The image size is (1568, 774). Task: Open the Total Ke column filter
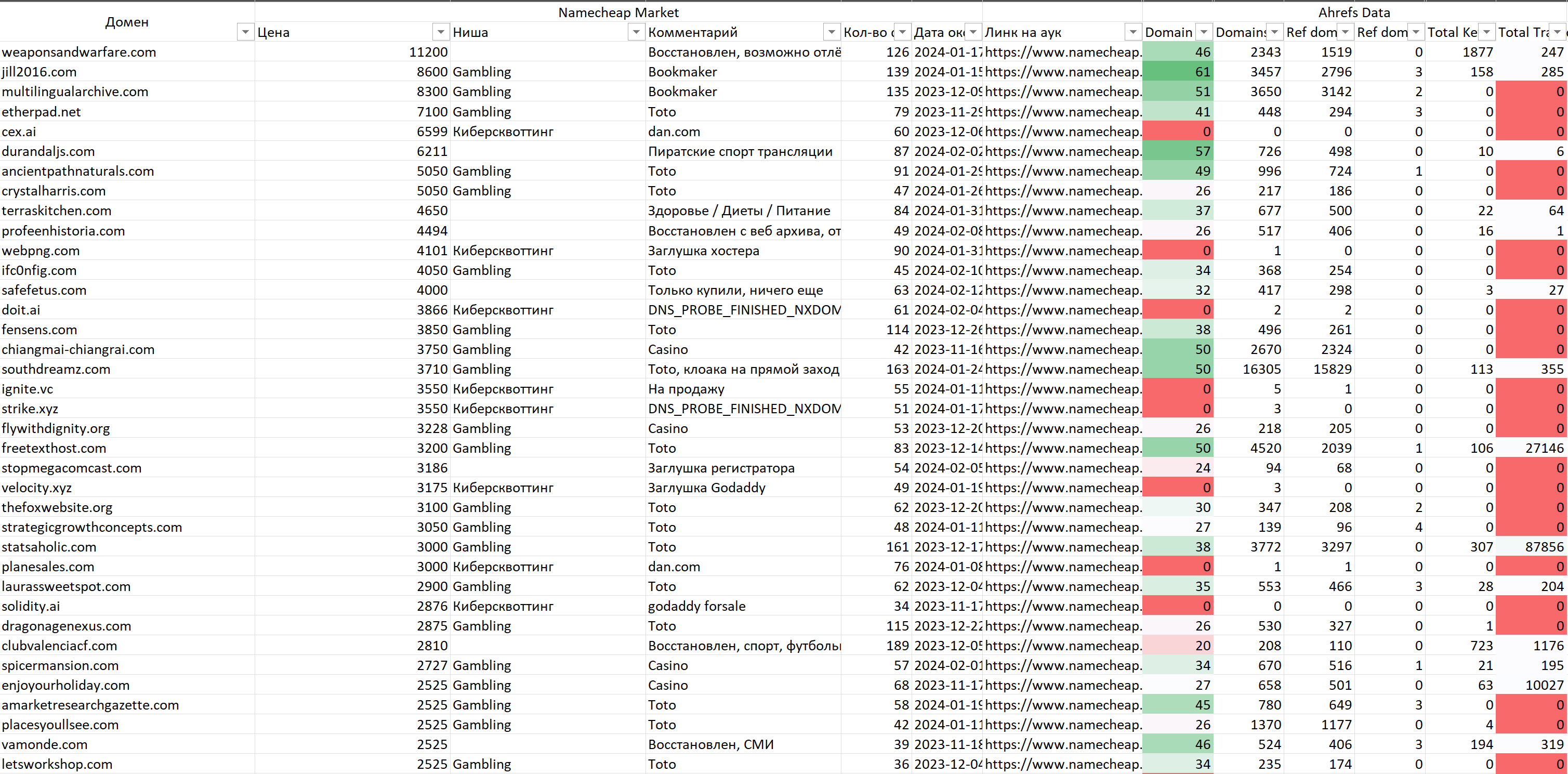(1486, 32)
